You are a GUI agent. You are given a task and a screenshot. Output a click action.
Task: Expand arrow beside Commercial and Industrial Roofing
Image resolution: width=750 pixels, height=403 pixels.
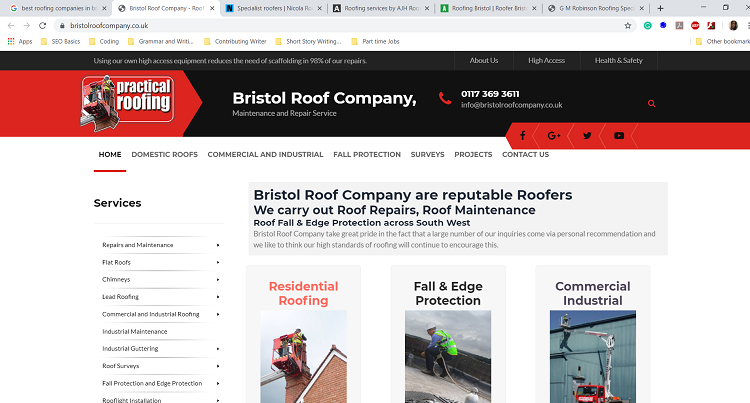[218, 314]
